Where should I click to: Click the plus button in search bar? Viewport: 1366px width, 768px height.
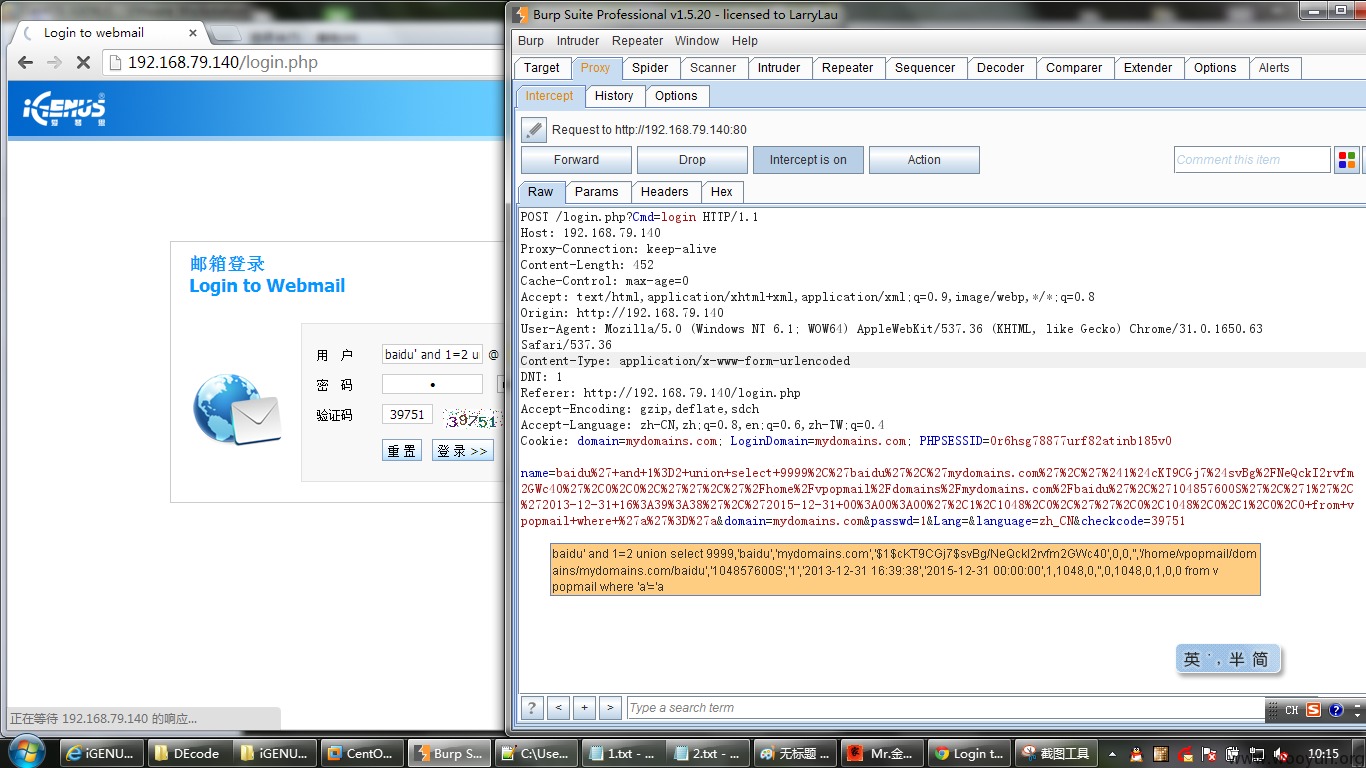pyautogui.click(x=585, y=707)
